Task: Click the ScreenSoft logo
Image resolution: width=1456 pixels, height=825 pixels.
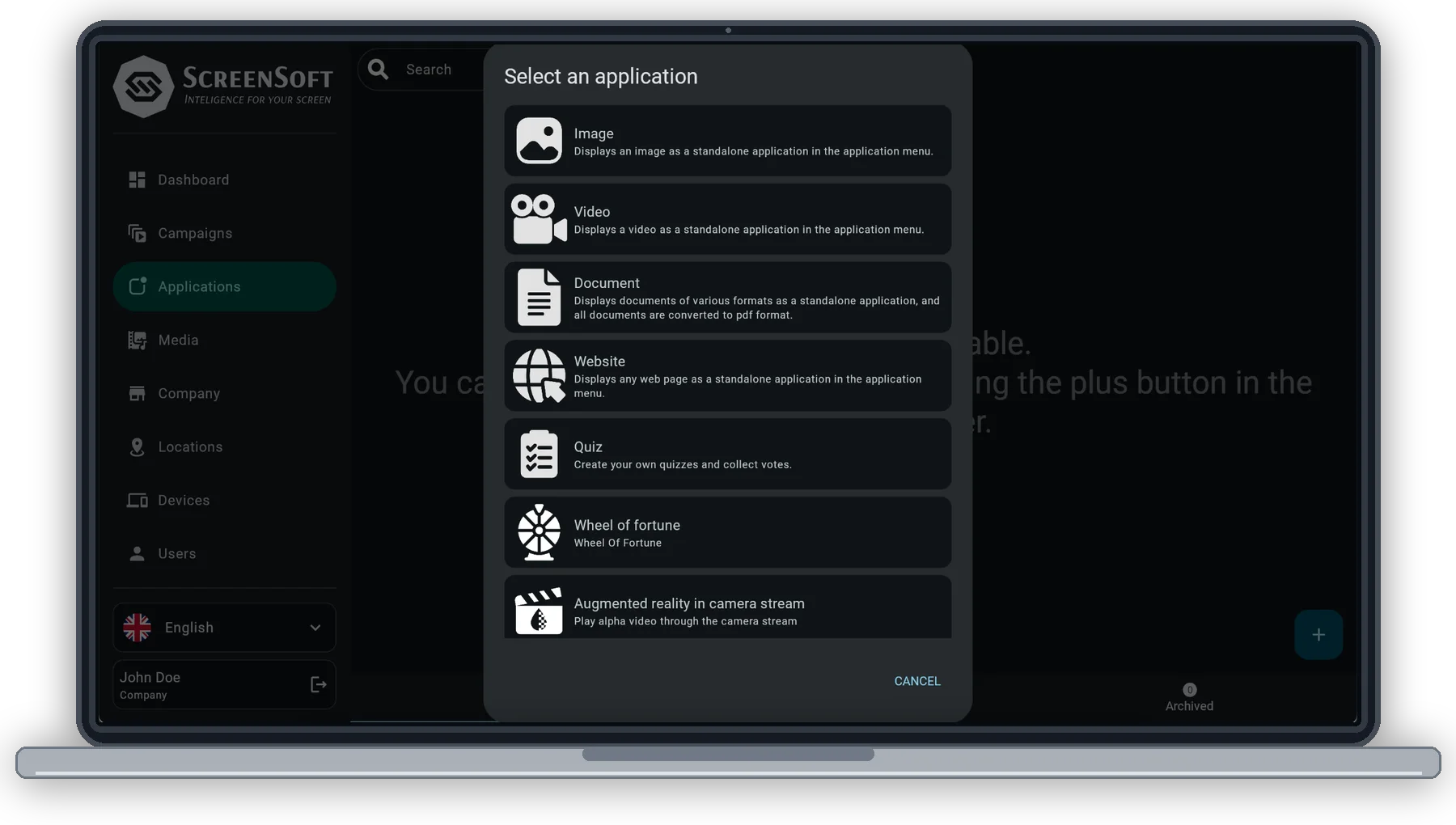Action: [224, 87]
